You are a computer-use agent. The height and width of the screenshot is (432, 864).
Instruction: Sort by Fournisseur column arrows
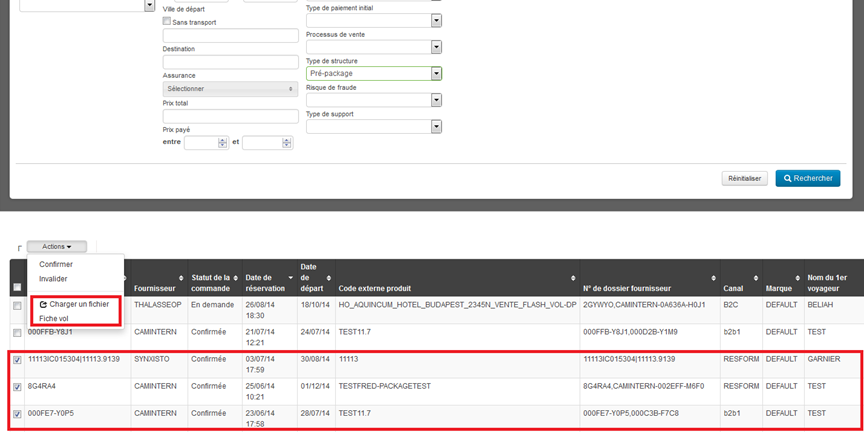pyautogui.click(x=181, y=278)
